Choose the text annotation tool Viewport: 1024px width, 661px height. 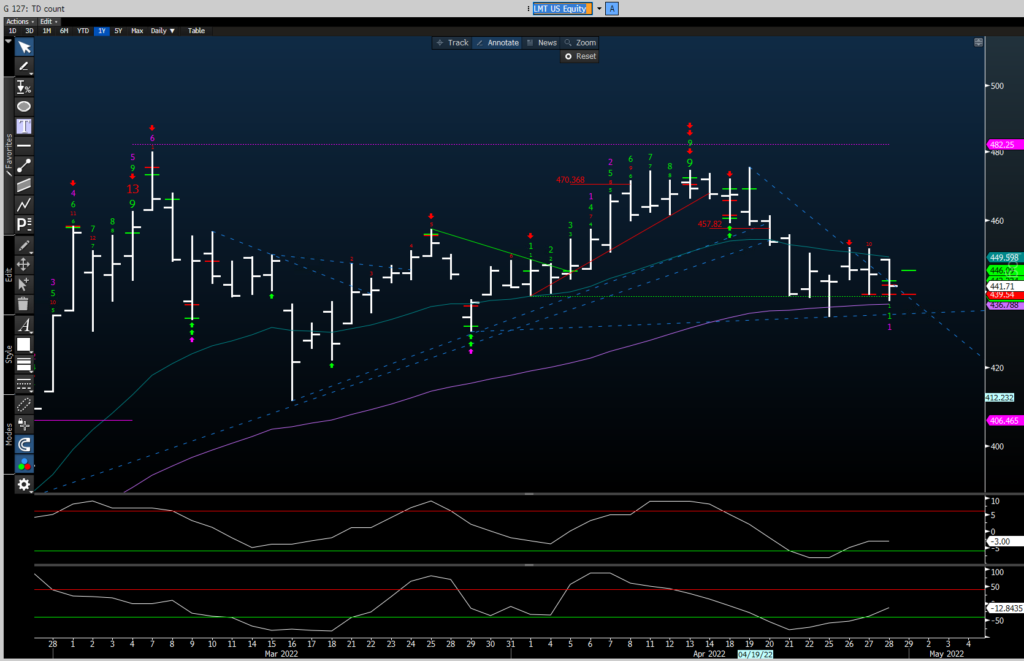24,126
